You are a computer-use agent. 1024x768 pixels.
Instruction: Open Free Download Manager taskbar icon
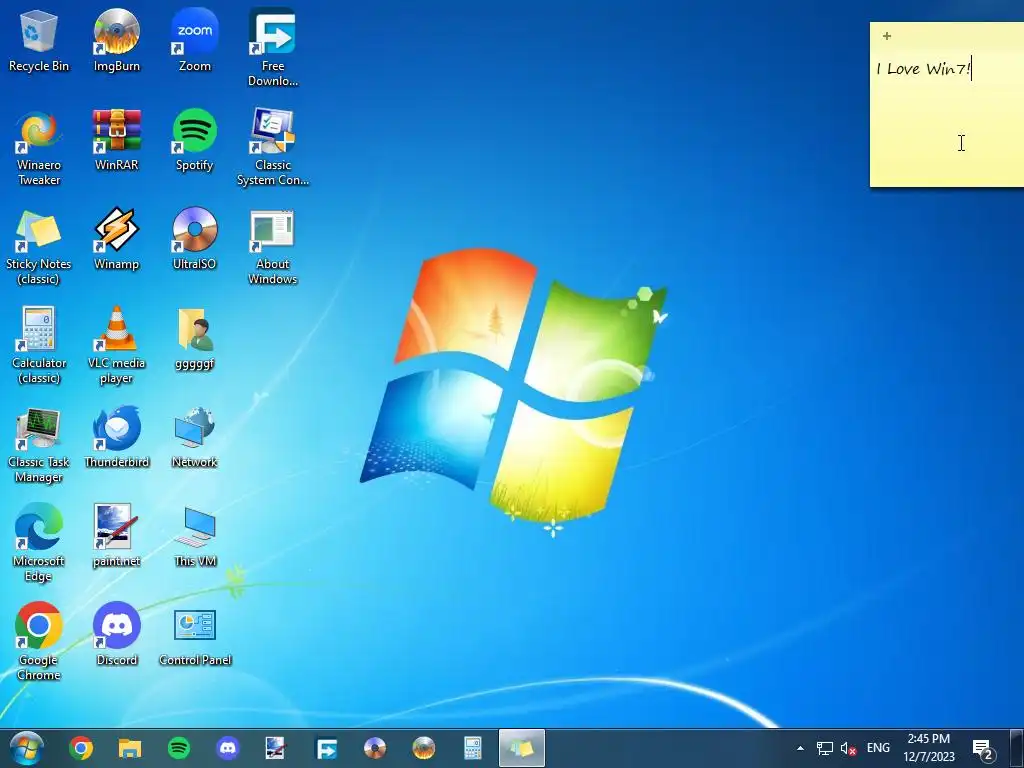326,748
